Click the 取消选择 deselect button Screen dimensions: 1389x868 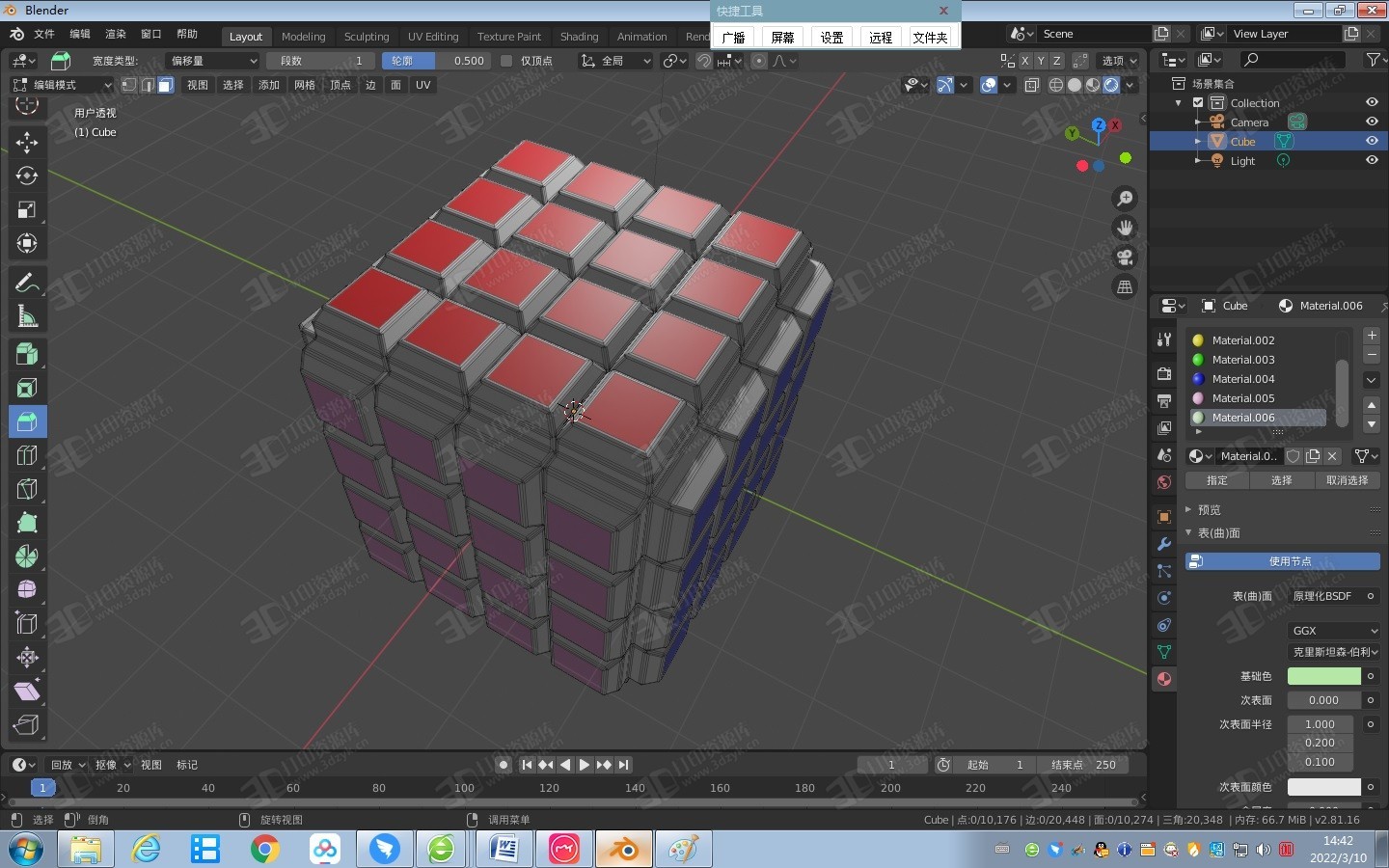click(1348, 480)
